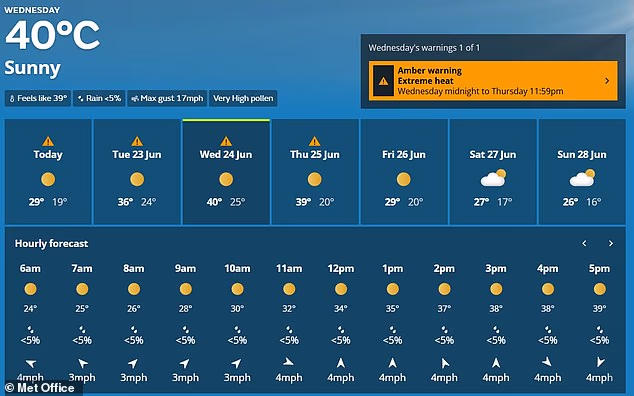Click the <5% rain chance at 3pm
Image resolution: width=634 pixels, height=396 pixels.
click(496, 340)
